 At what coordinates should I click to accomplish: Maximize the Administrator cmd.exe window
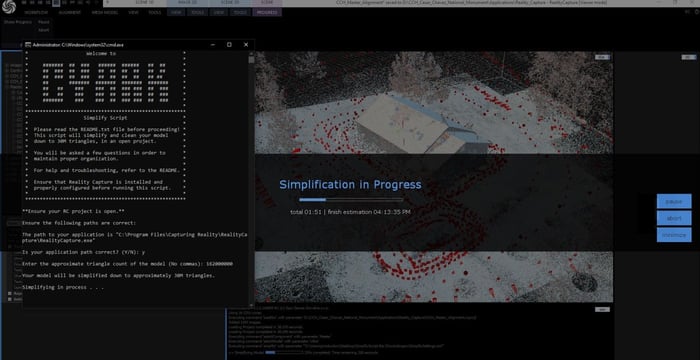pos(229,45)
